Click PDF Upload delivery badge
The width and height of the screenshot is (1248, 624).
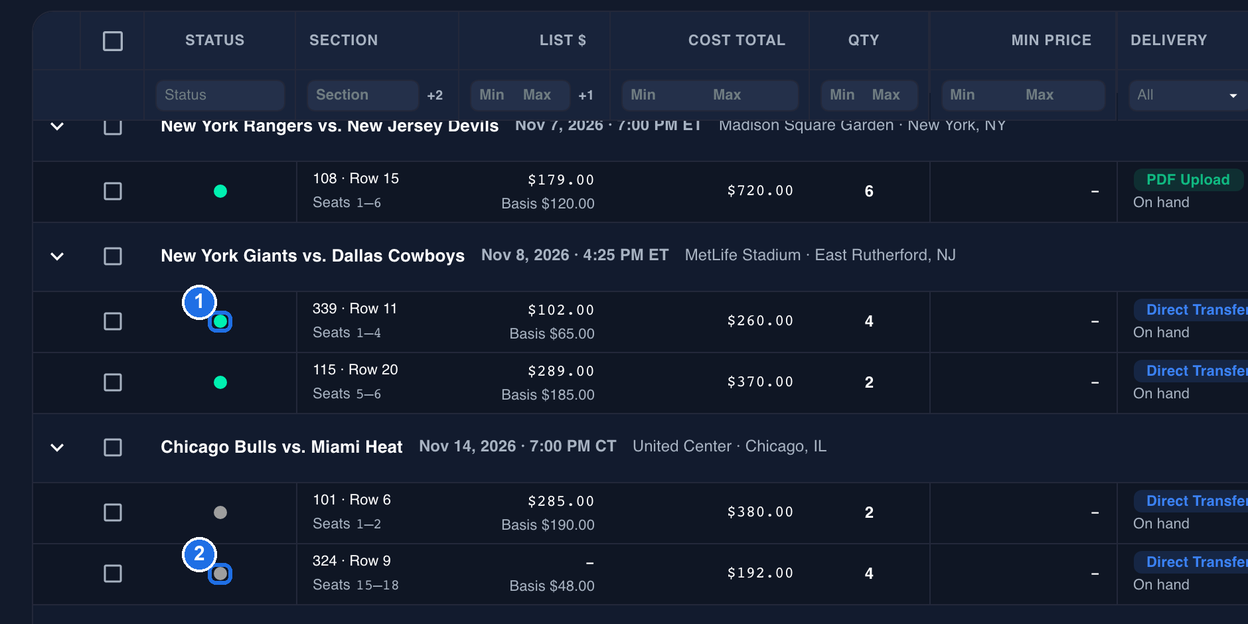pyautogui.click(x=1188, y=180)
